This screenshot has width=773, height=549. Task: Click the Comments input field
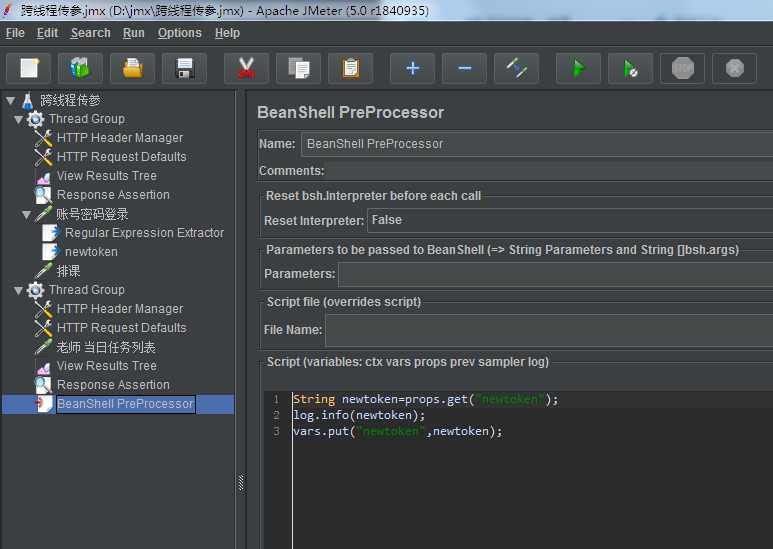click(550, 171)
